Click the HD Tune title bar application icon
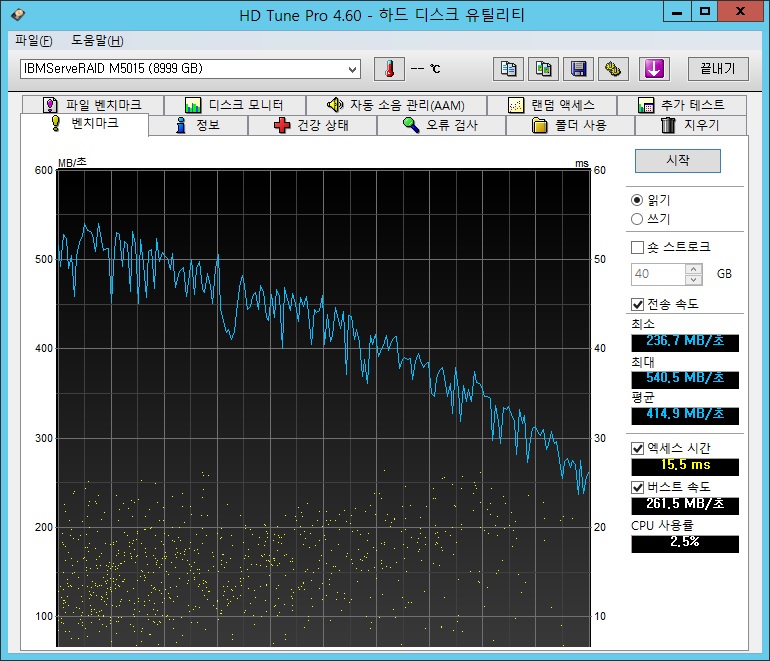The width and height of the screenshot is (770, 661). [18, 14]
